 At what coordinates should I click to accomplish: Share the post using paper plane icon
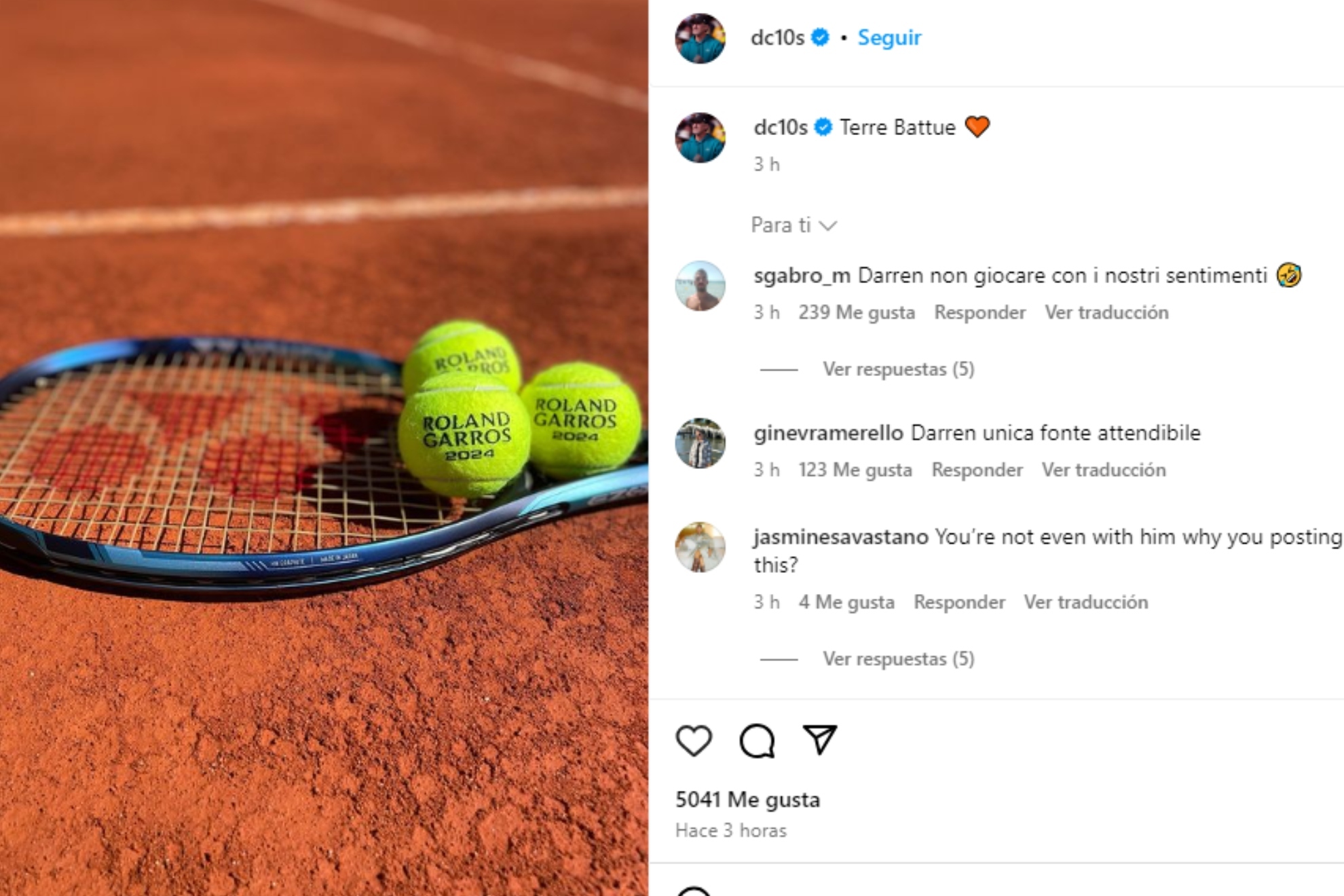(819, 739)
